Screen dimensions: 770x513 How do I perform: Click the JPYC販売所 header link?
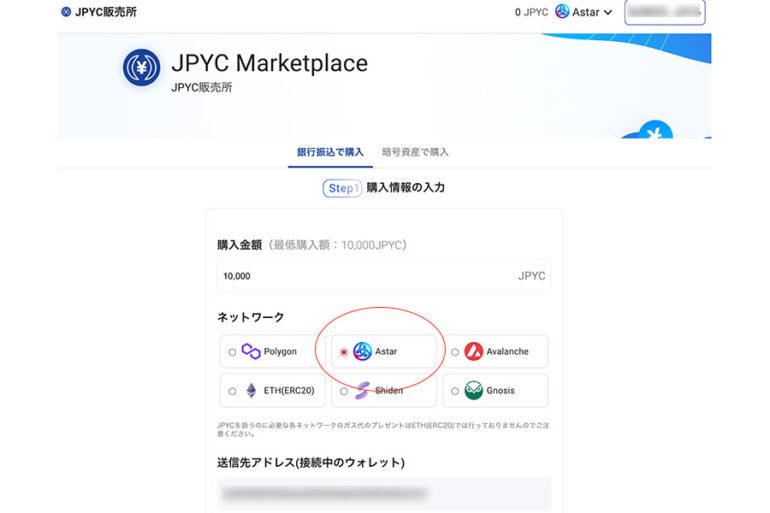(x=98, y=12)
